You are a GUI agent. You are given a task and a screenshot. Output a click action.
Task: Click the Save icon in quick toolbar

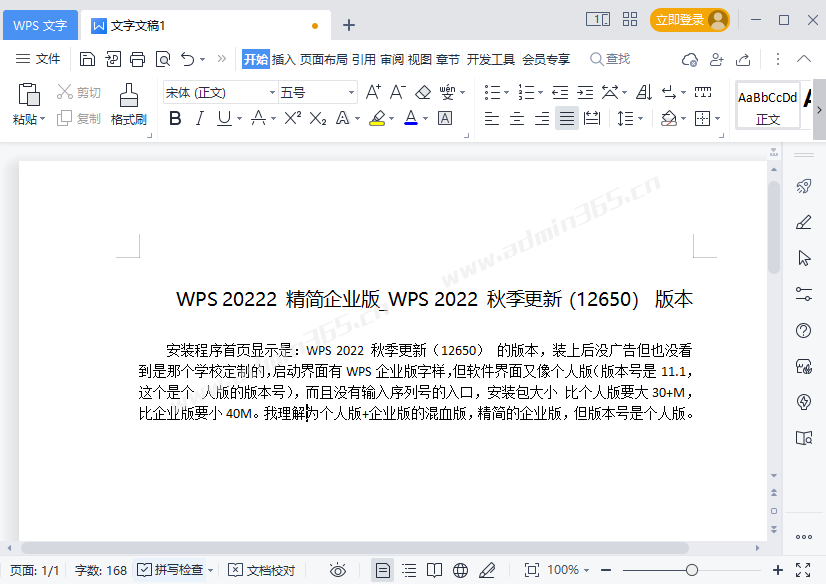point(87,59)
